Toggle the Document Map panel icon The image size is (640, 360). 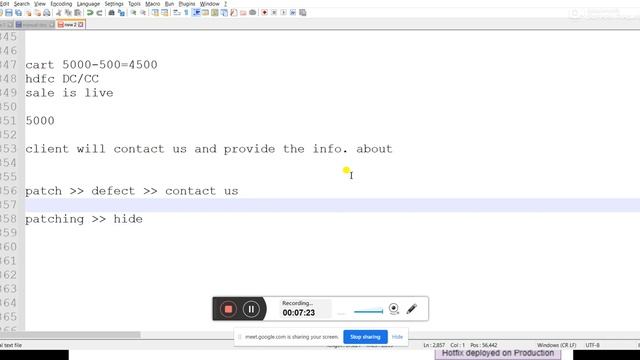(215, 13)
